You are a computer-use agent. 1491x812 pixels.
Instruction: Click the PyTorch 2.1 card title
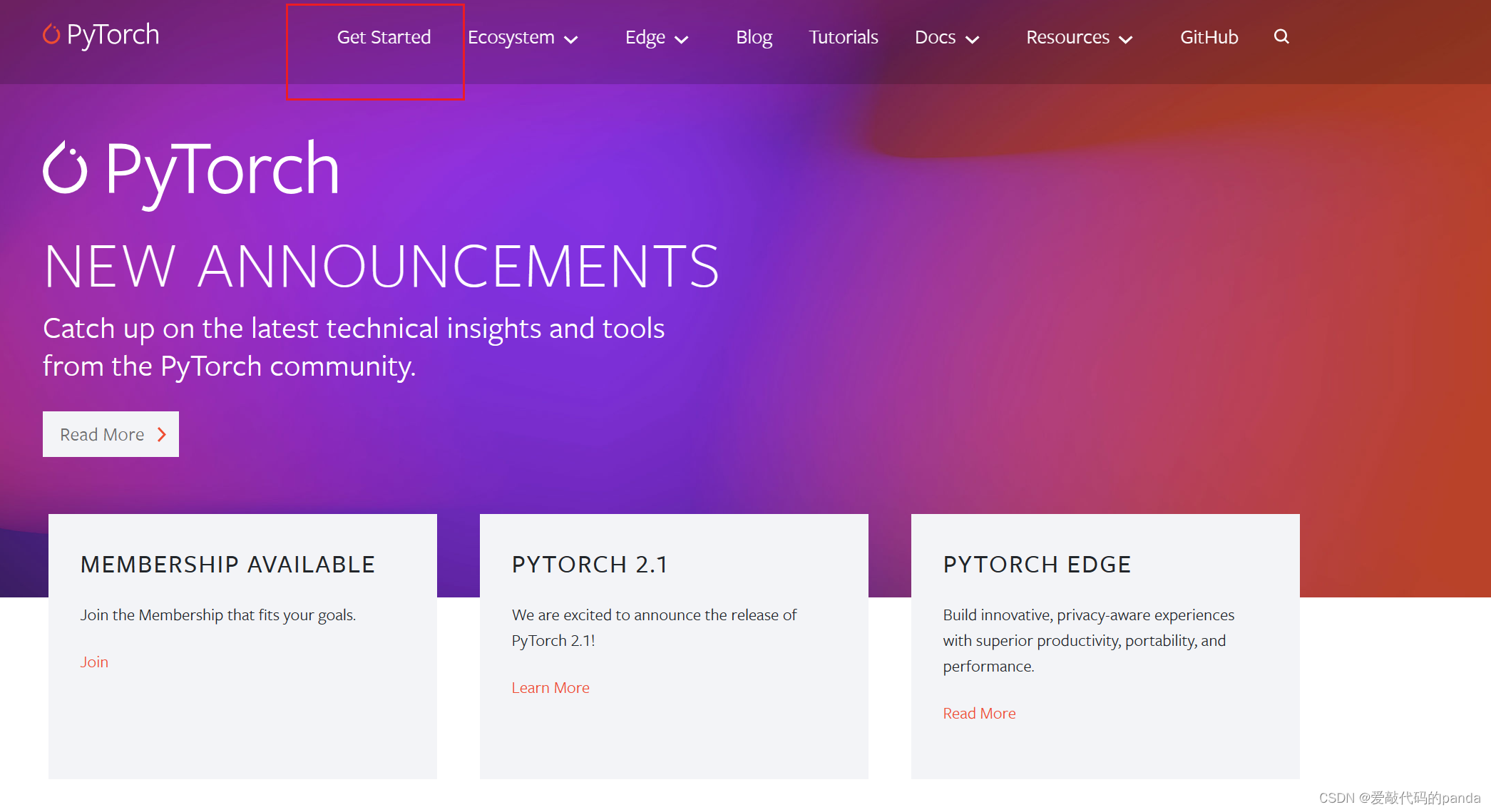(x=590, y=565)
